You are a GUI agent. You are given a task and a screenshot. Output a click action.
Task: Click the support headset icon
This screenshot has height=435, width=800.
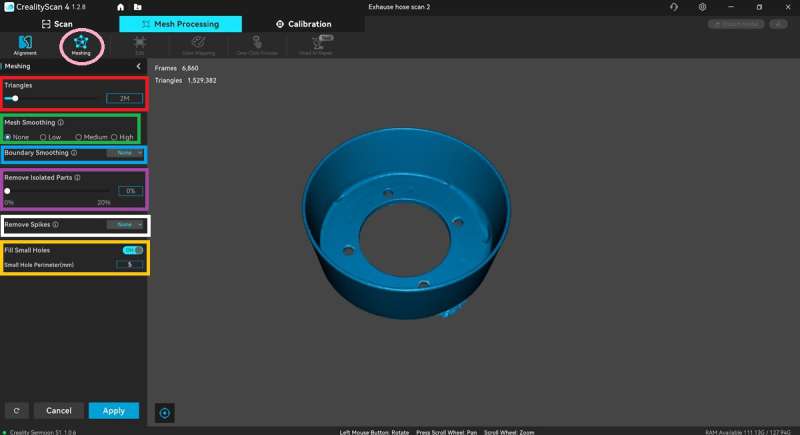[675, 7]
